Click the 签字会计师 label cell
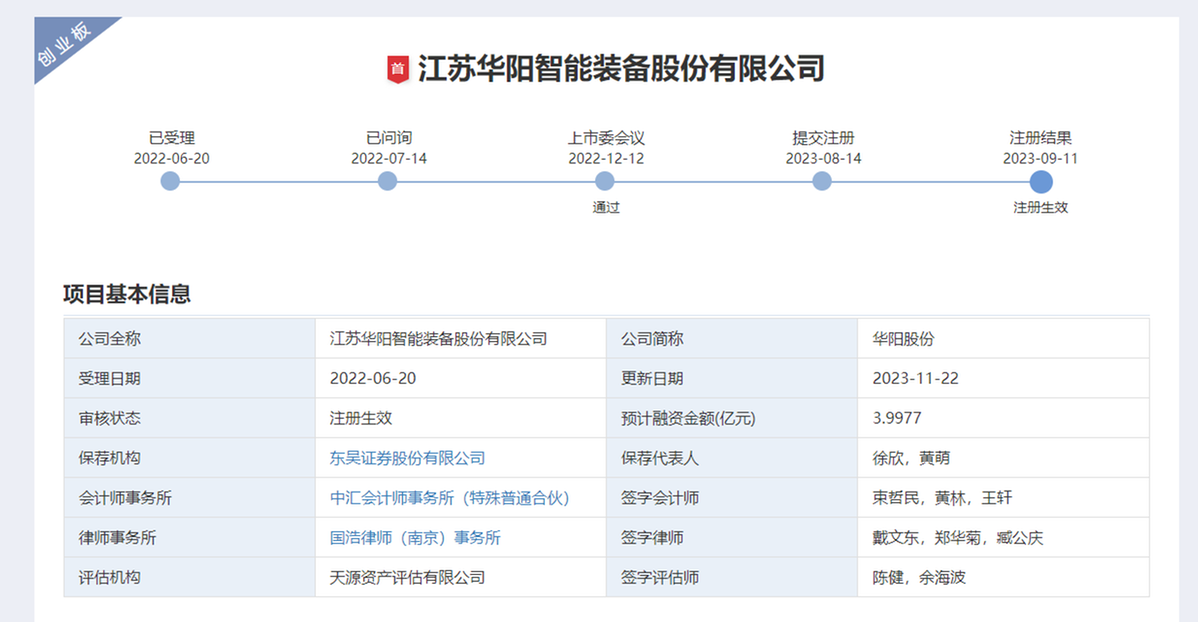This screenshot has height=622, width=1198. tap(732, 497)
